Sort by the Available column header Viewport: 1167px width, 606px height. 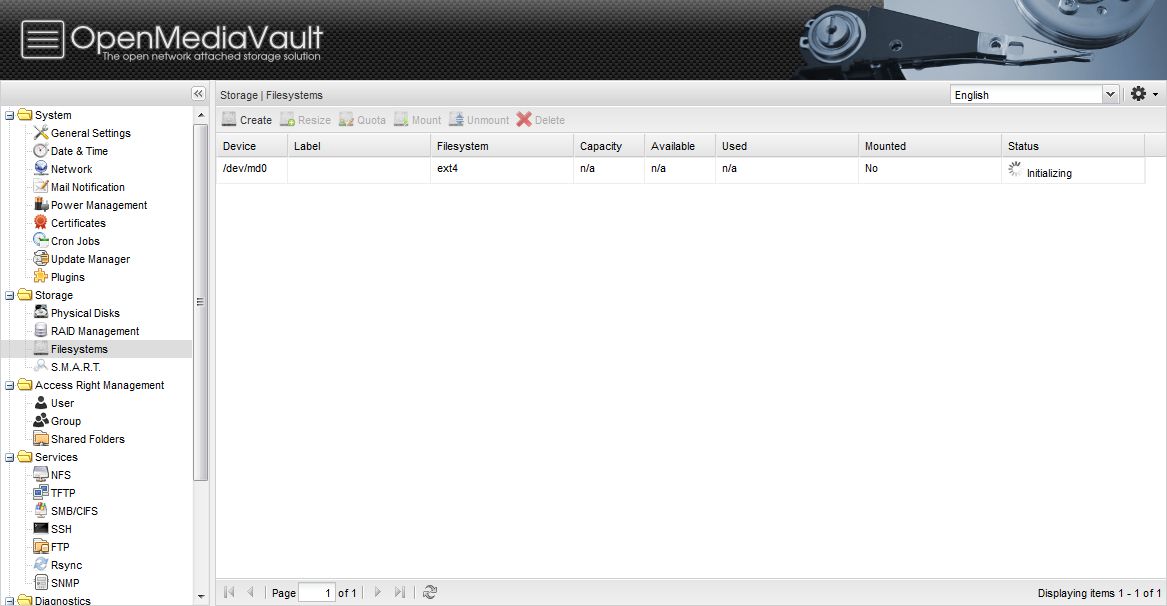coord(680,146)
